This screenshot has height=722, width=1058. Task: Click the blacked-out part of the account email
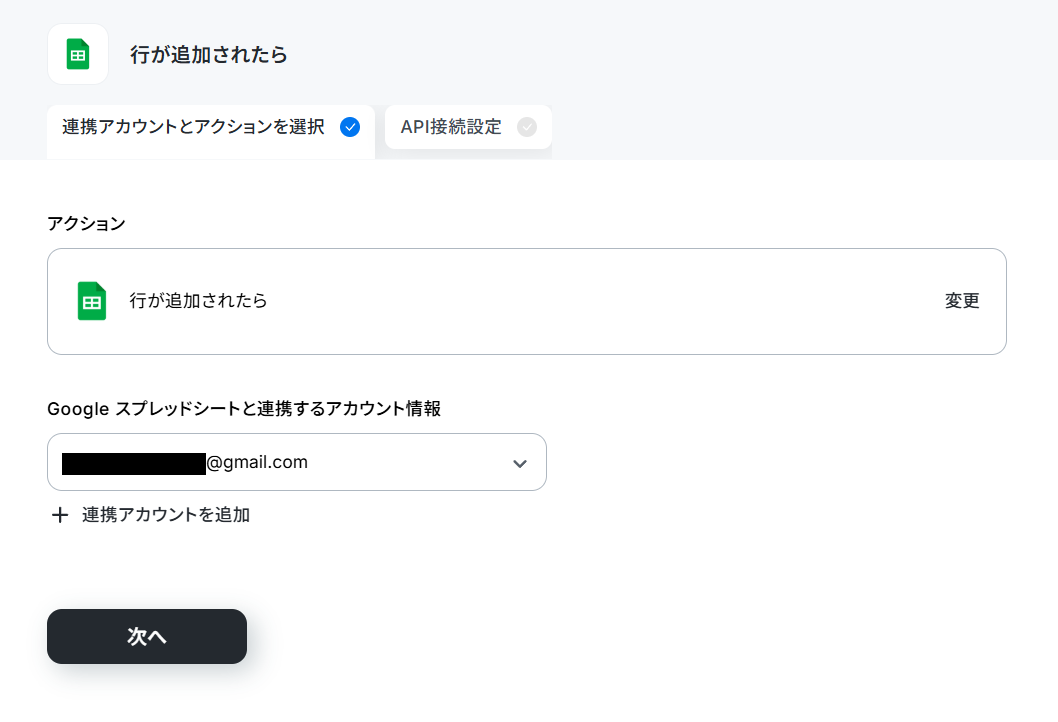pos(134,464)
